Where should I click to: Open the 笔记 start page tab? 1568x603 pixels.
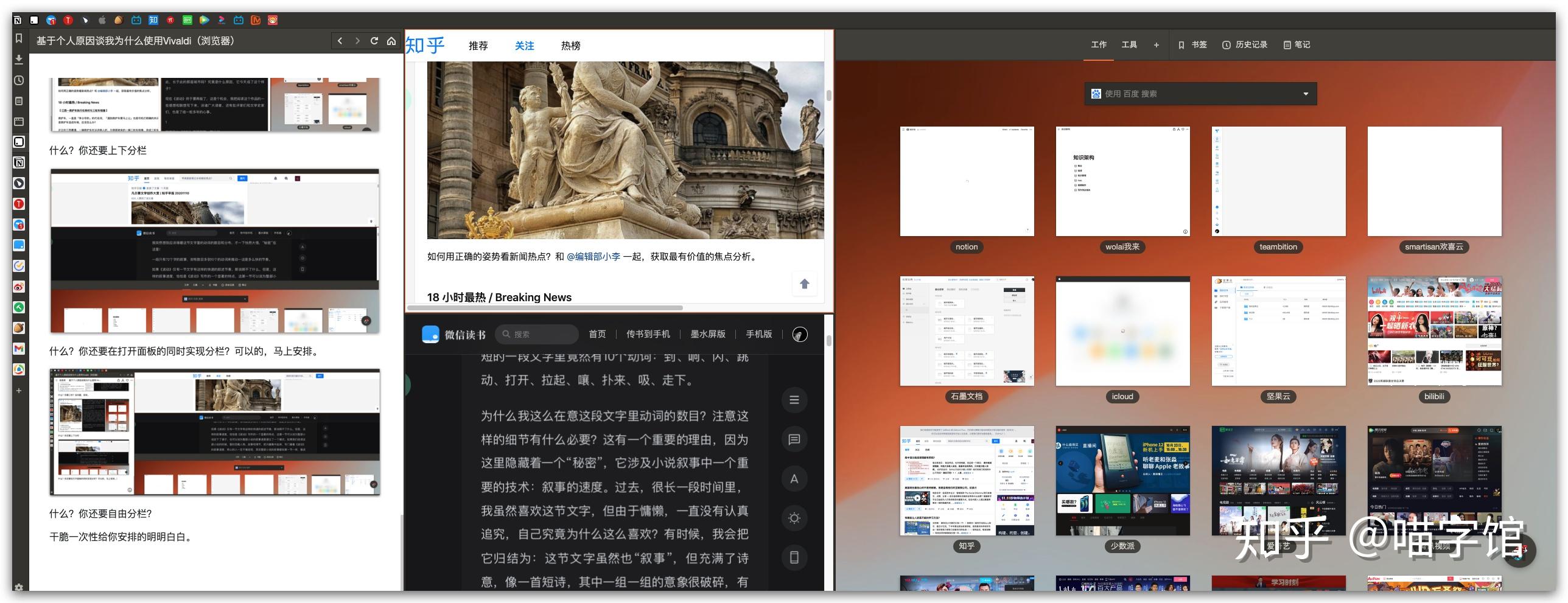(1297, 44)
